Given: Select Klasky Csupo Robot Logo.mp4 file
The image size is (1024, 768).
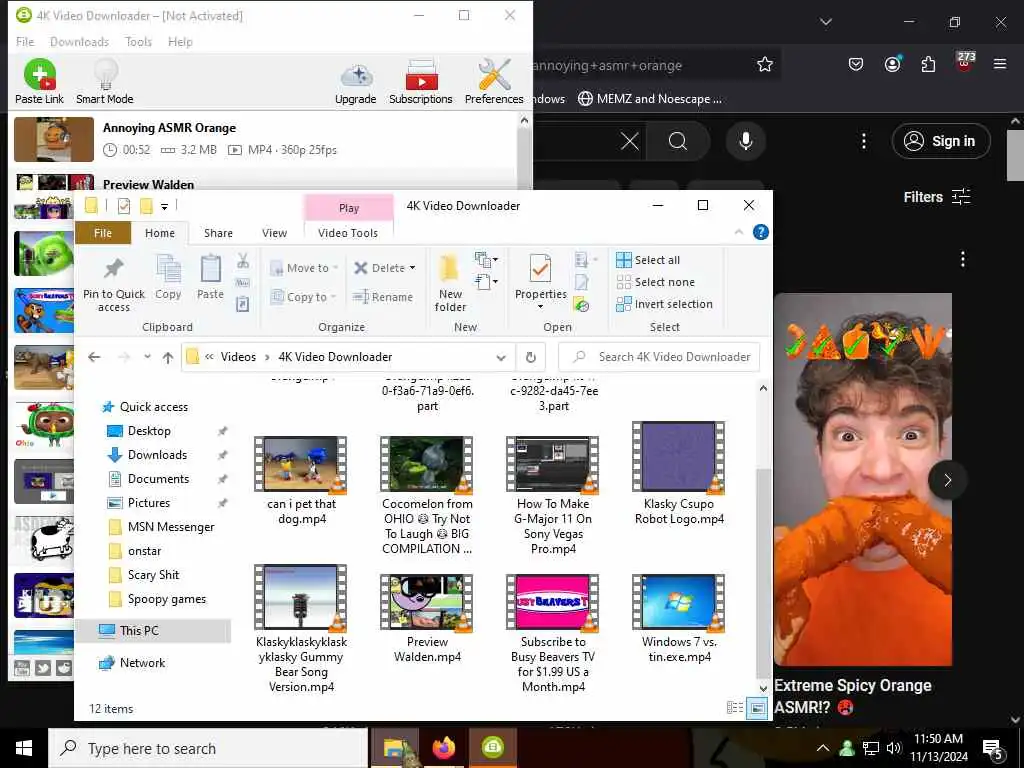Looking at the screenshot, I should point(679,474).
